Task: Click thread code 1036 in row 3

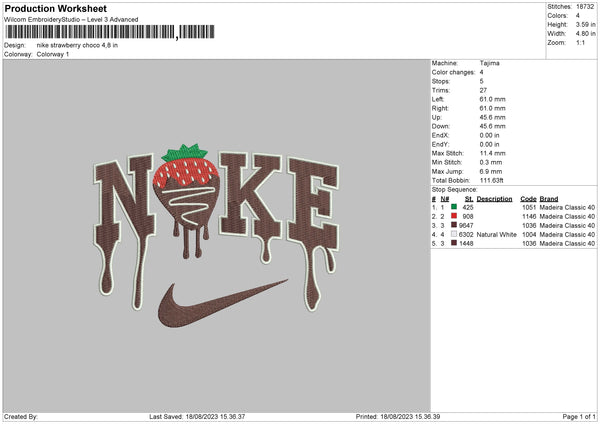Action: point(529,225)
